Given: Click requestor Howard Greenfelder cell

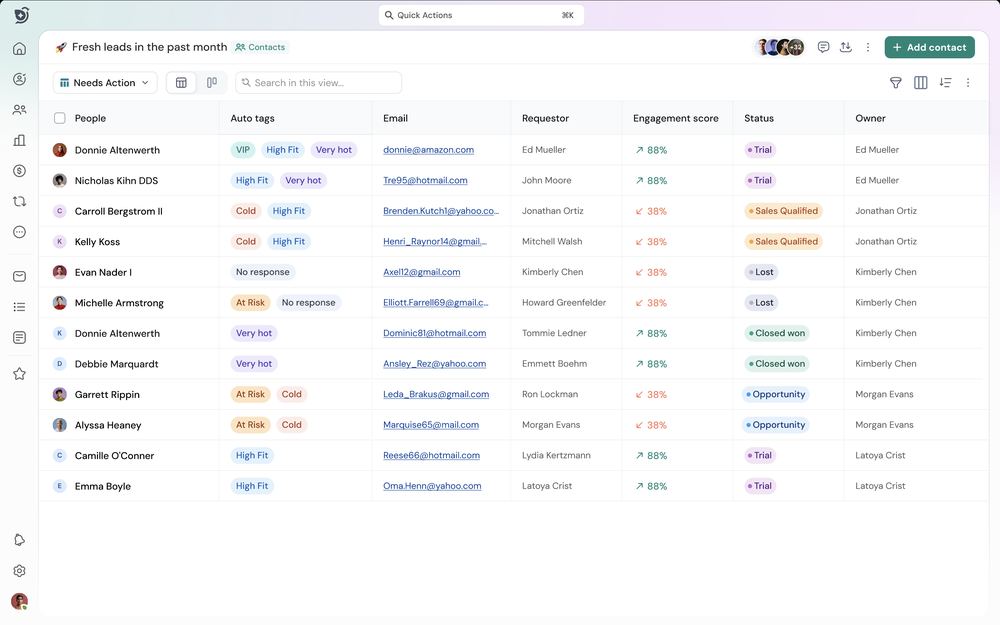Looking at the screenshot, I should pos(564,303).
